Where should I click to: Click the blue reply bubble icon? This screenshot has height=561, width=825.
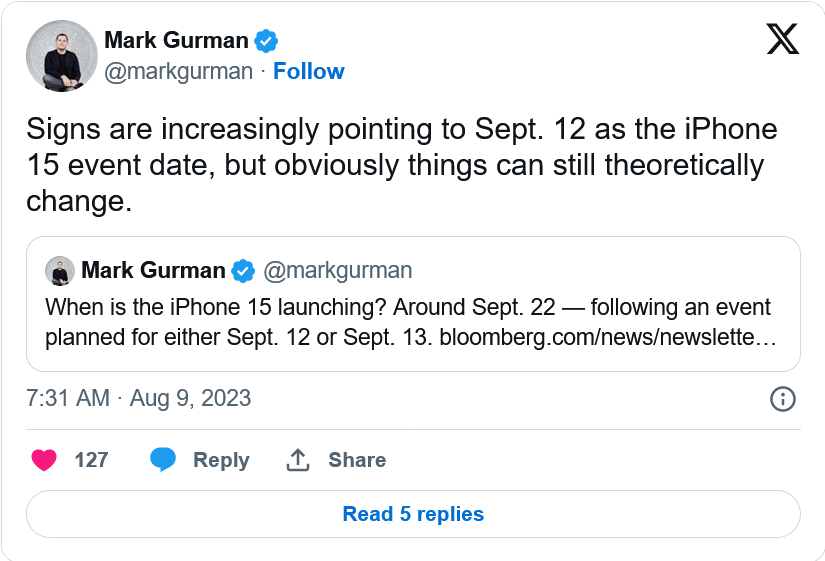pos(163,459)
